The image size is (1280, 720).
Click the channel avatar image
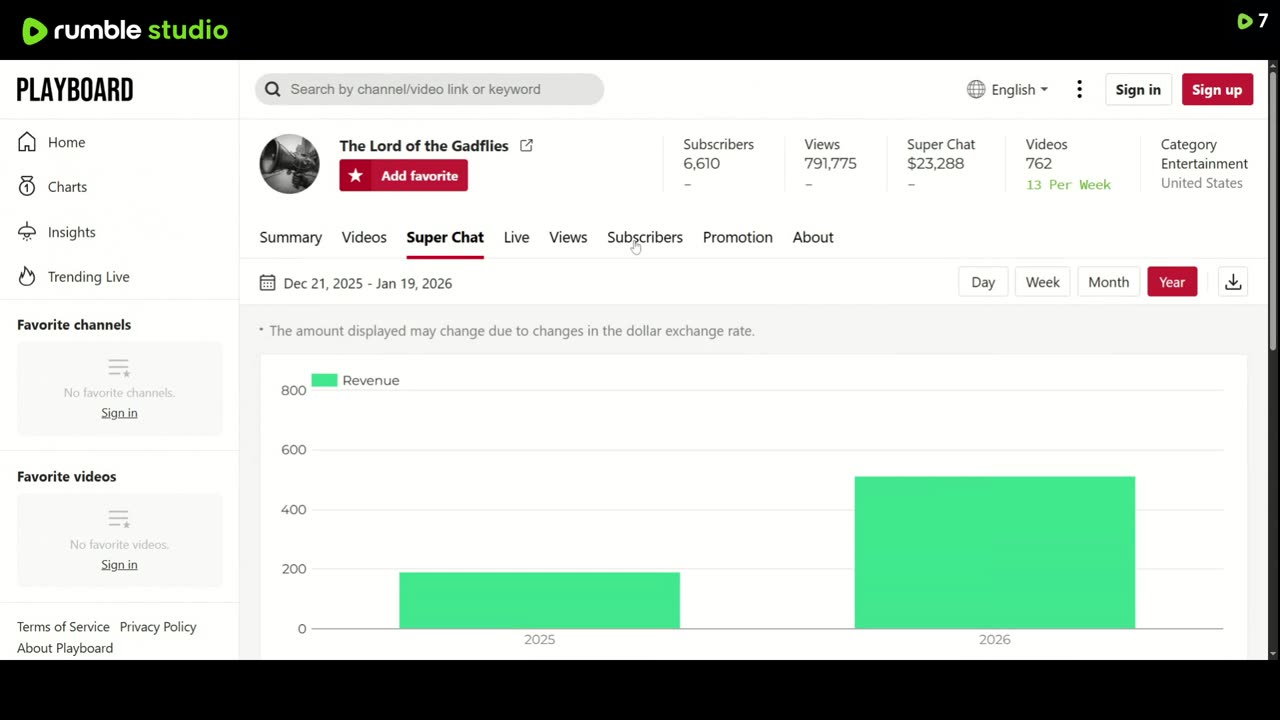[290, 163]
